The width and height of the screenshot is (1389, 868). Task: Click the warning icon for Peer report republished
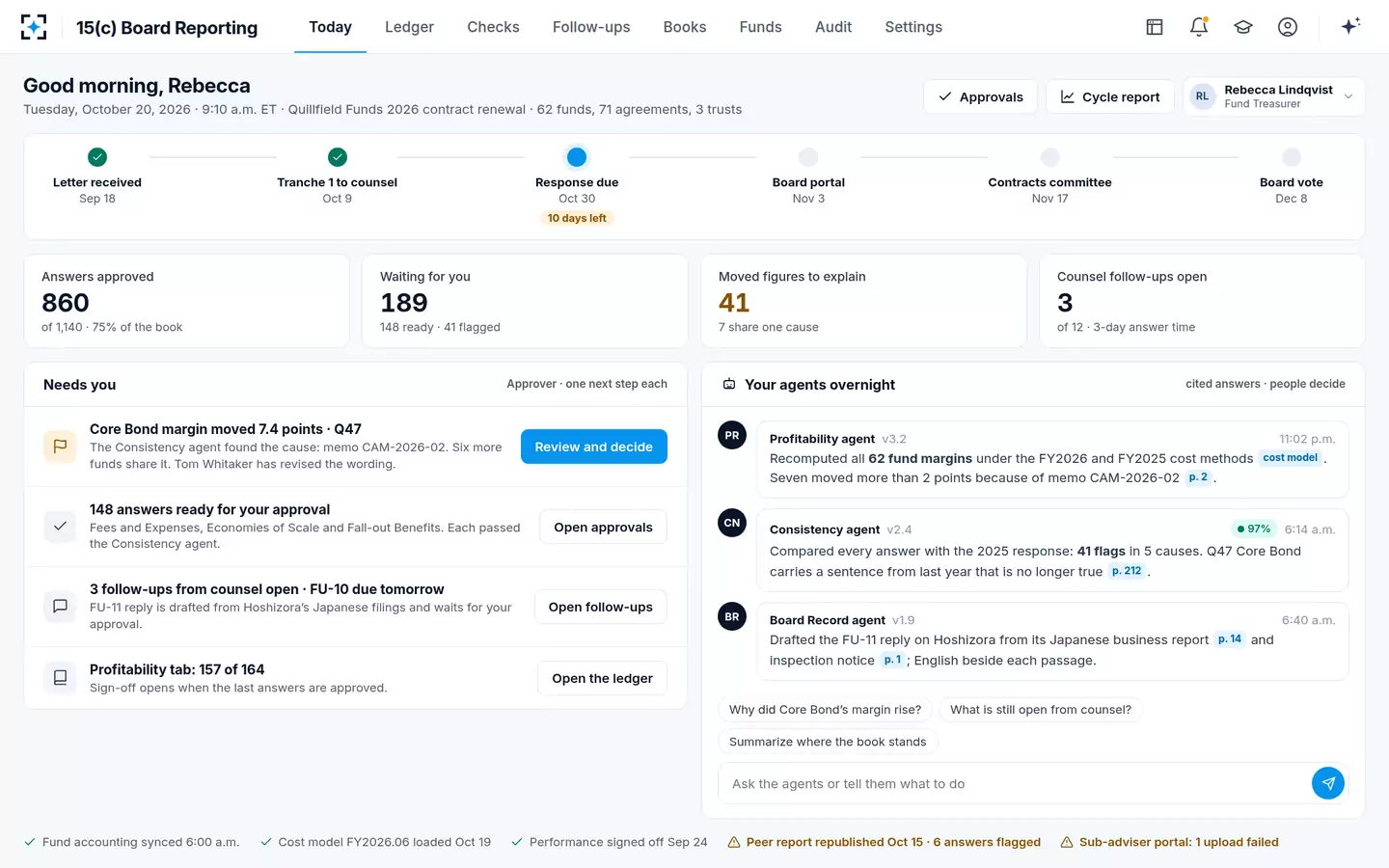pos(734,843)
